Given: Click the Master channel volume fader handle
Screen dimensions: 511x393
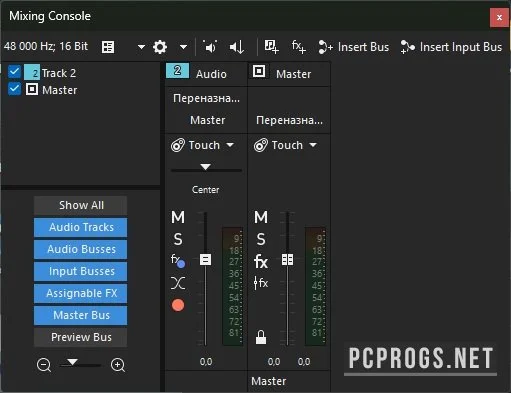Looking at the screenshot, I should (x=287, y=260).
